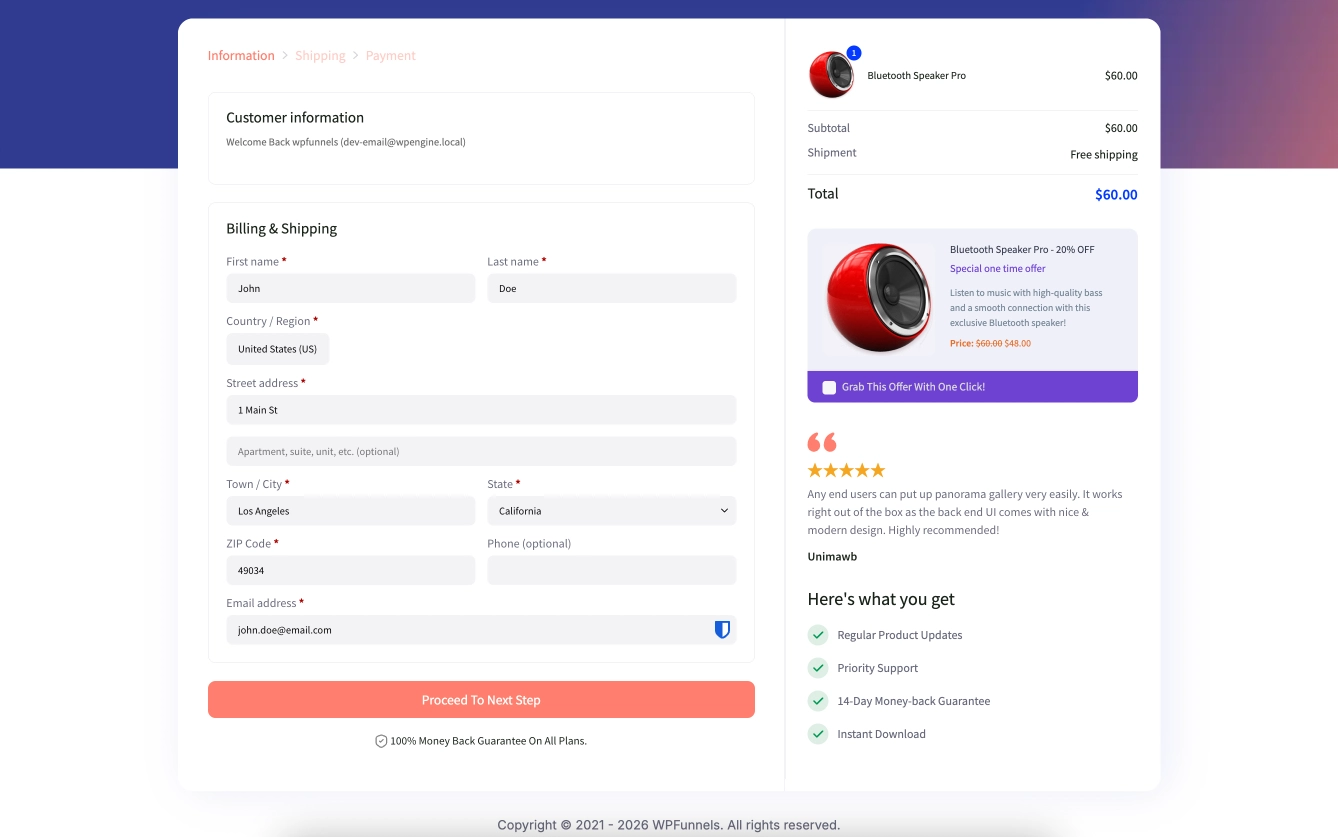Click the checkmark beside 14-Day Money-back Guarantee

[x=818, y=701]
